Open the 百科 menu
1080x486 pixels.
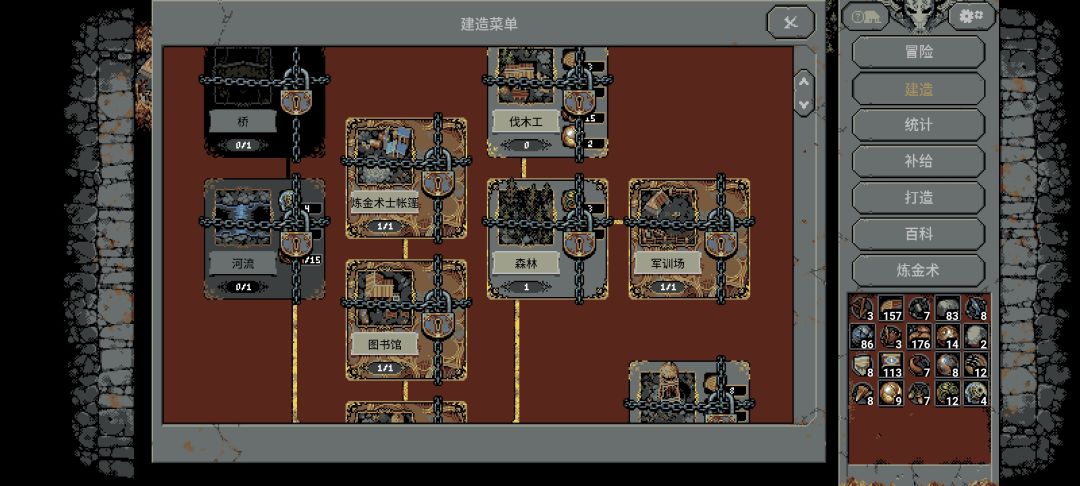coord(918,234)
